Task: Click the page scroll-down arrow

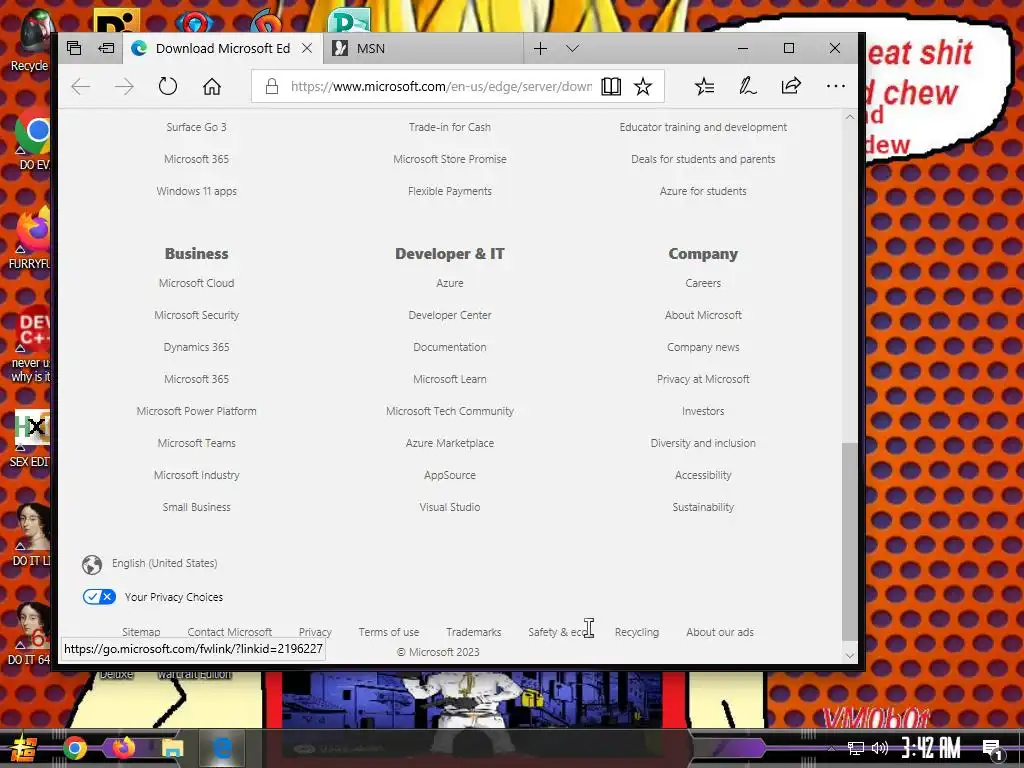Action: 850,655
